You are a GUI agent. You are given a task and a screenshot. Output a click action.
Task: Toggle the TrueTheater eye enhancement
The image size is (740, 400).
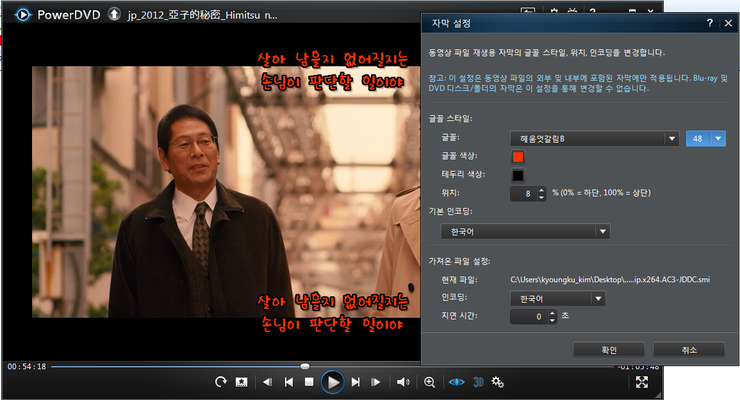tap(456, 382)
